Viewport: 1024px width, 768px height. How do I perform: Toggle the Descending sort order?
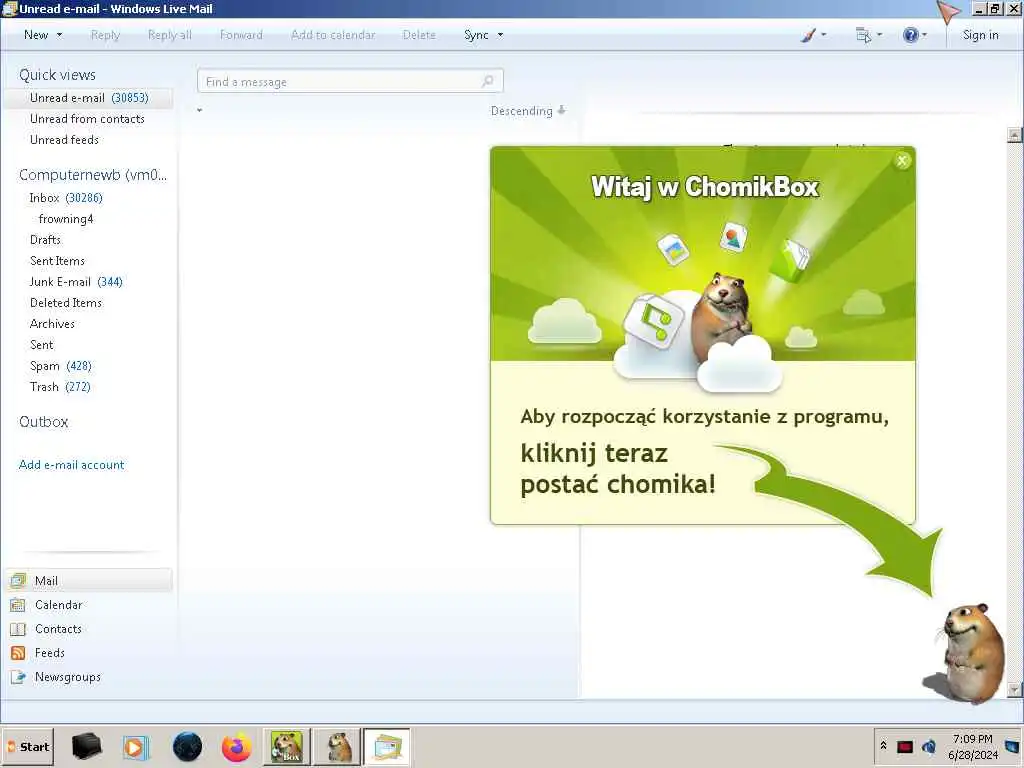(528, 110)
